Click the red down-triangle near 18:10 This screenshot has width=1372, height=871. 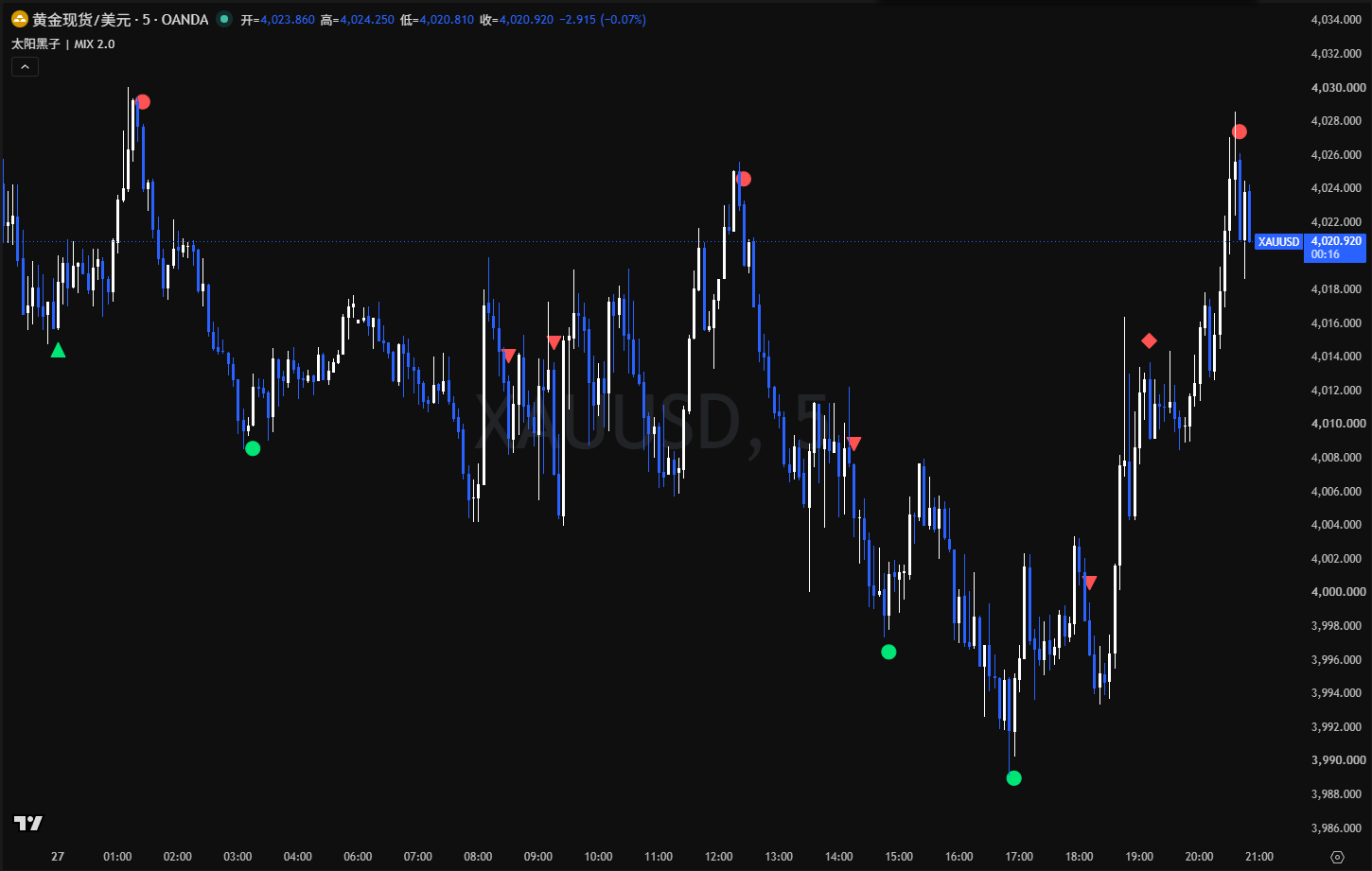coord(1090,583)
